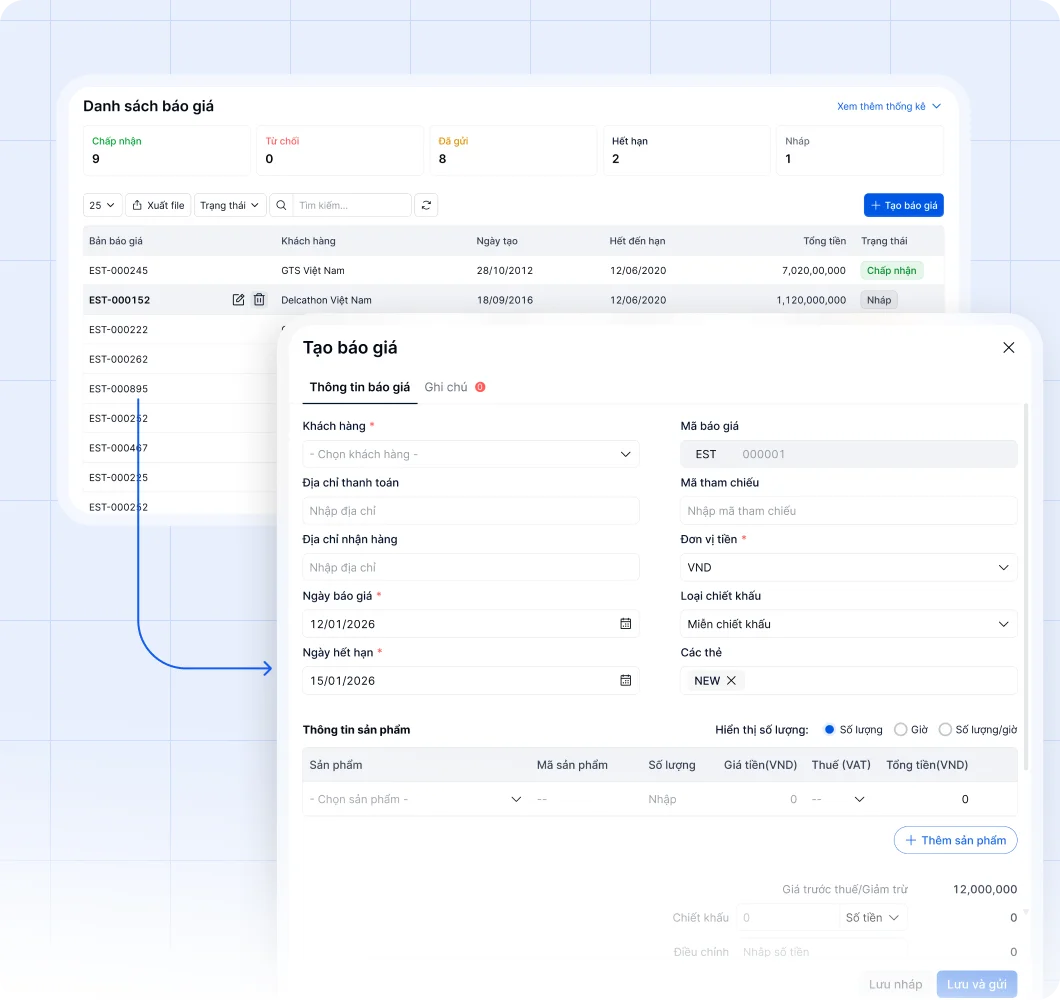Open the Thuế (VAT) dropdown in product row

point(838,799)
